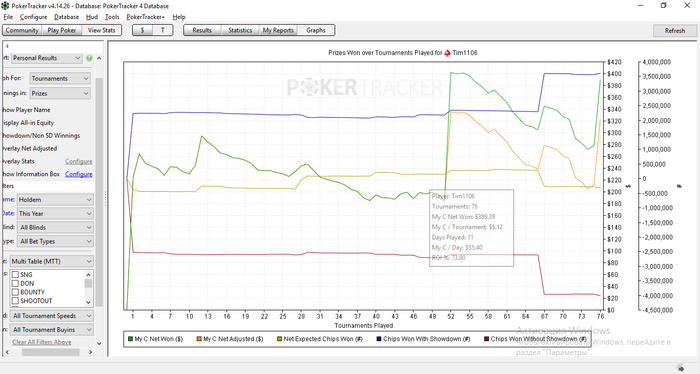Open the Results tab
This screenshot has width=700, height=374.
coord(202,30)
